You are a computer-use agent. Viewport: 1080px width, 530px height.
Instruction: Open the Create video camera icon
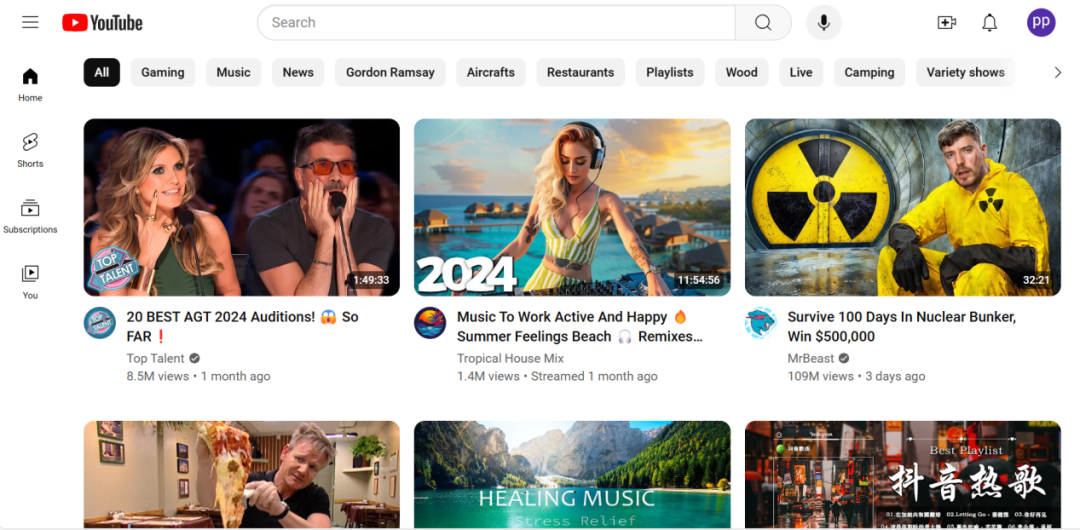tap(947, 23)
